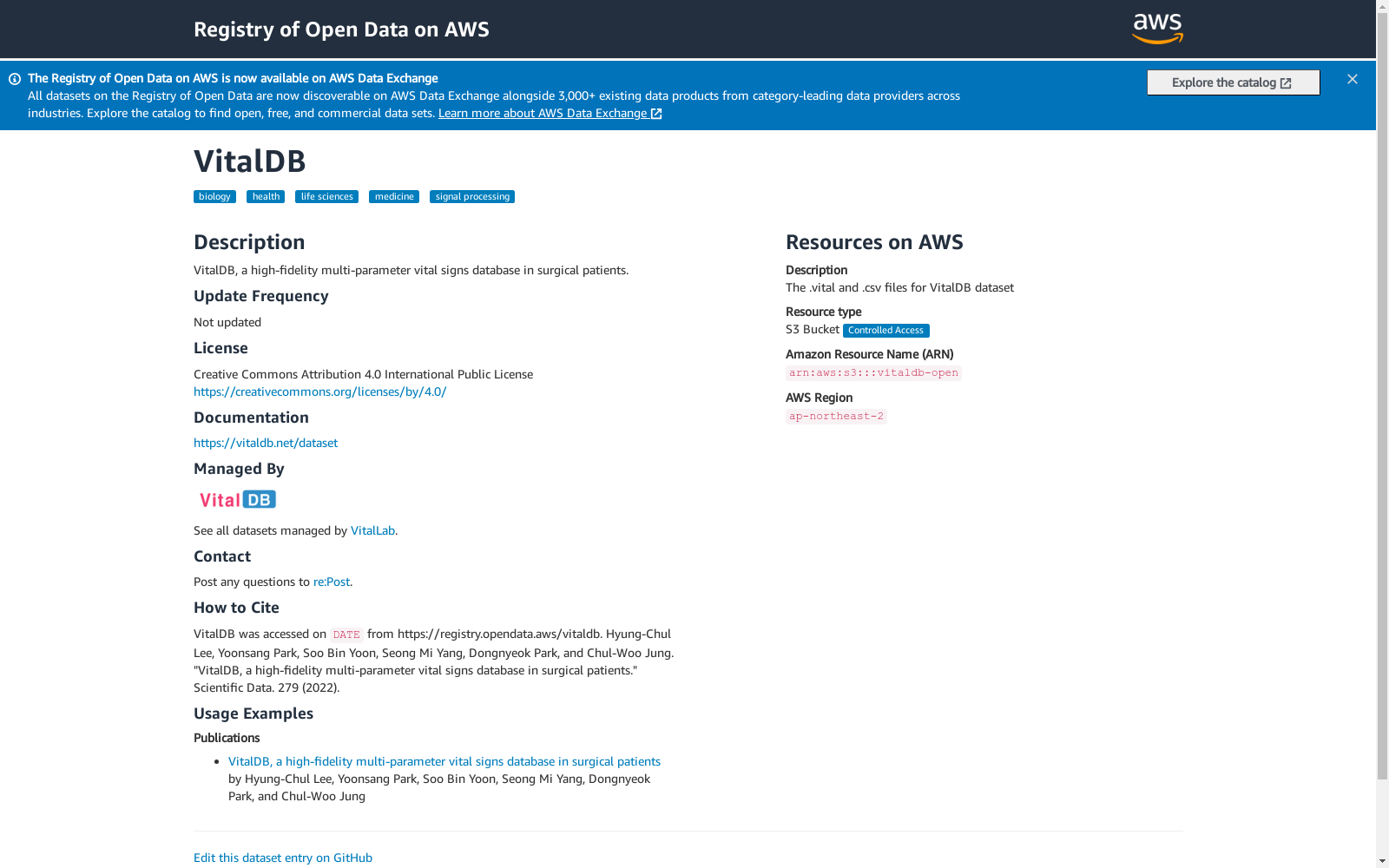Image resolution: width=1389 pixels, height=868 pixels.
Task: Open the VitalDB publication link
Action: (x=444, y=761)
